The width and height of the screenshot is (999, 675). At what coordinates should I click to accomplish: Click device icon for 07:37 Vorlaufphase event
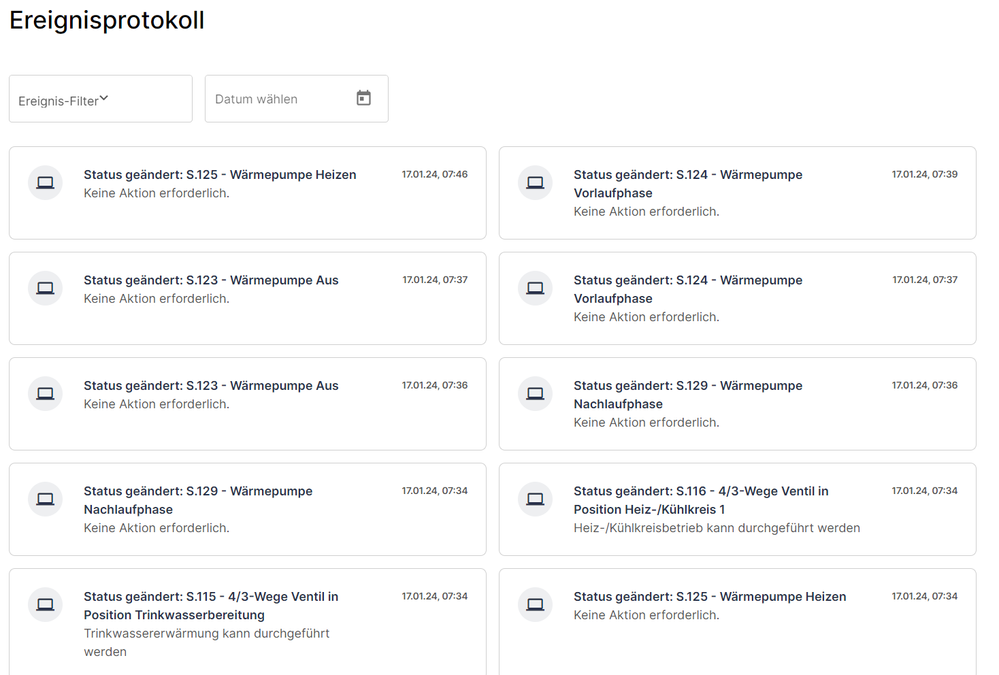tap(535, 288)
